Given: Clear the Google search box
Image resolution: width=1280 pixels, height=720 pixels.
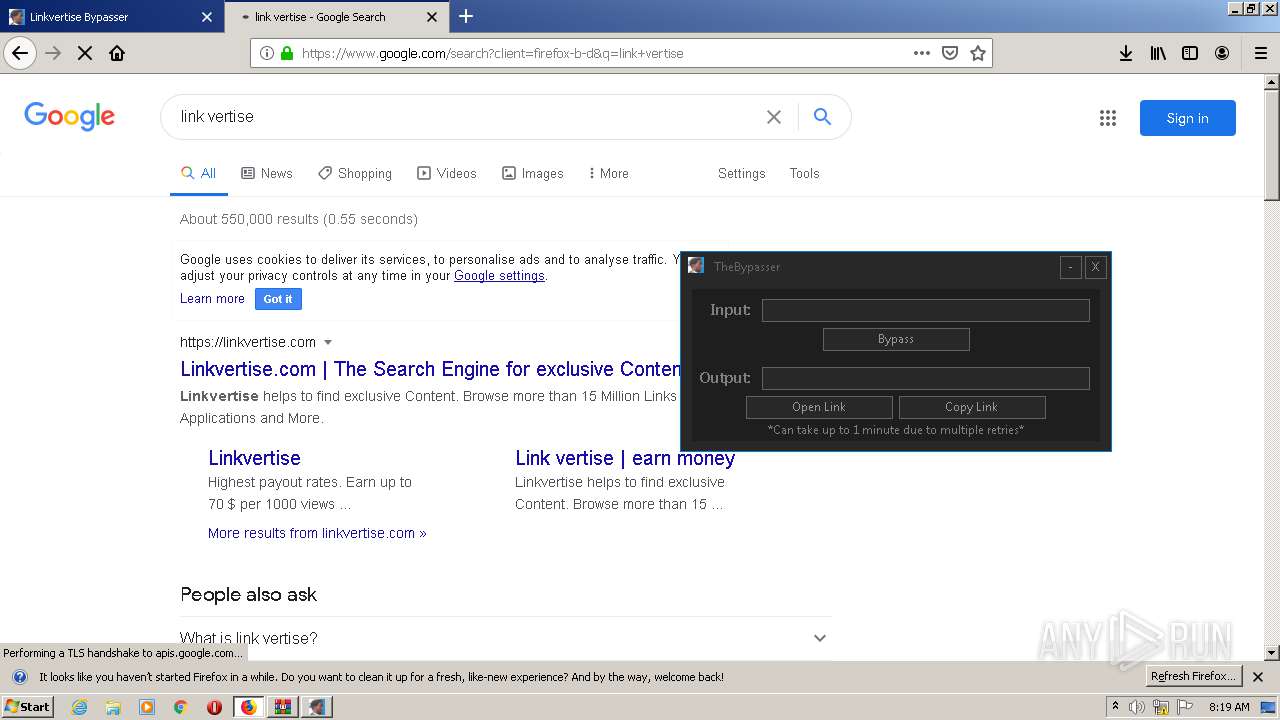Looking at the screenshot, I should tap(774, 117).
